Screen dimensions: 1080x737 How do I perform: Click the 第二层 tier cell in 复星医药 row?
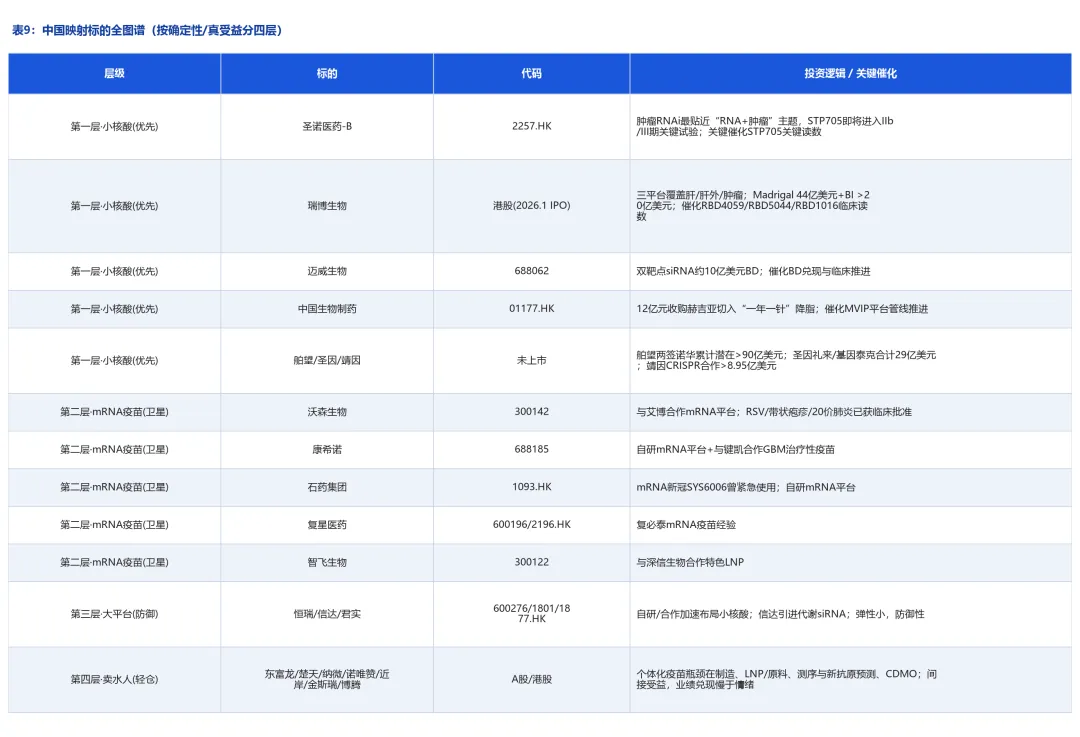coord(114,525)
